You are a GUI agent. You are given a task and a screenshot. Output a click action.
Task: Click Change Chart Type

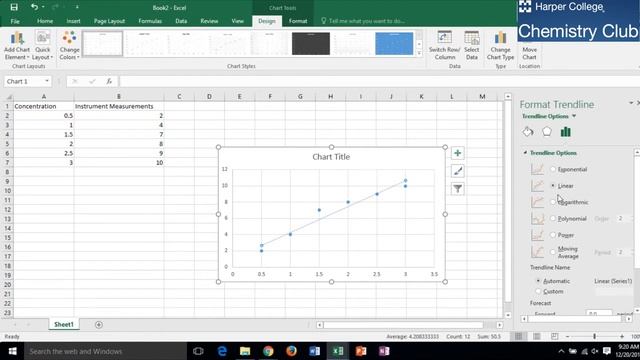coord(500,46)
